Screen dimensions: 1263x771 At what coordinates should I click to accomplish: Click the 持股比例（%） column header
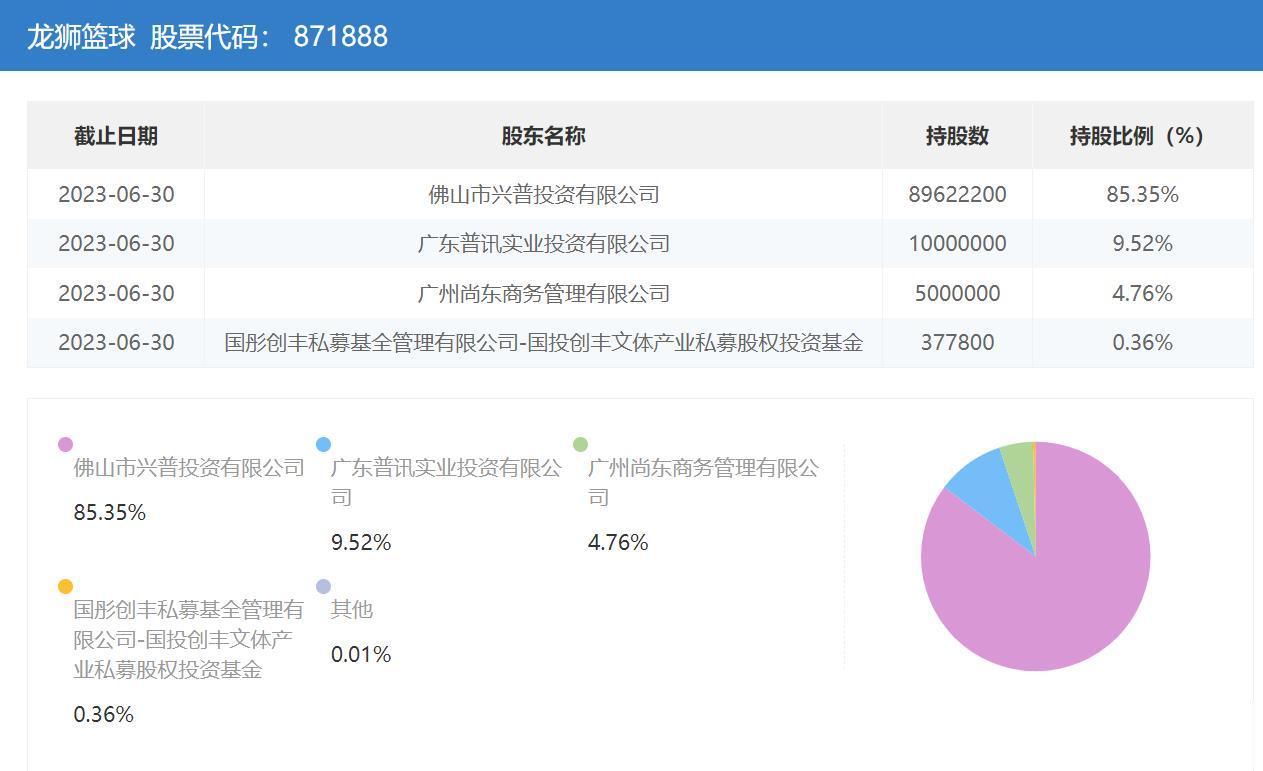click(x=1142, y=136)
